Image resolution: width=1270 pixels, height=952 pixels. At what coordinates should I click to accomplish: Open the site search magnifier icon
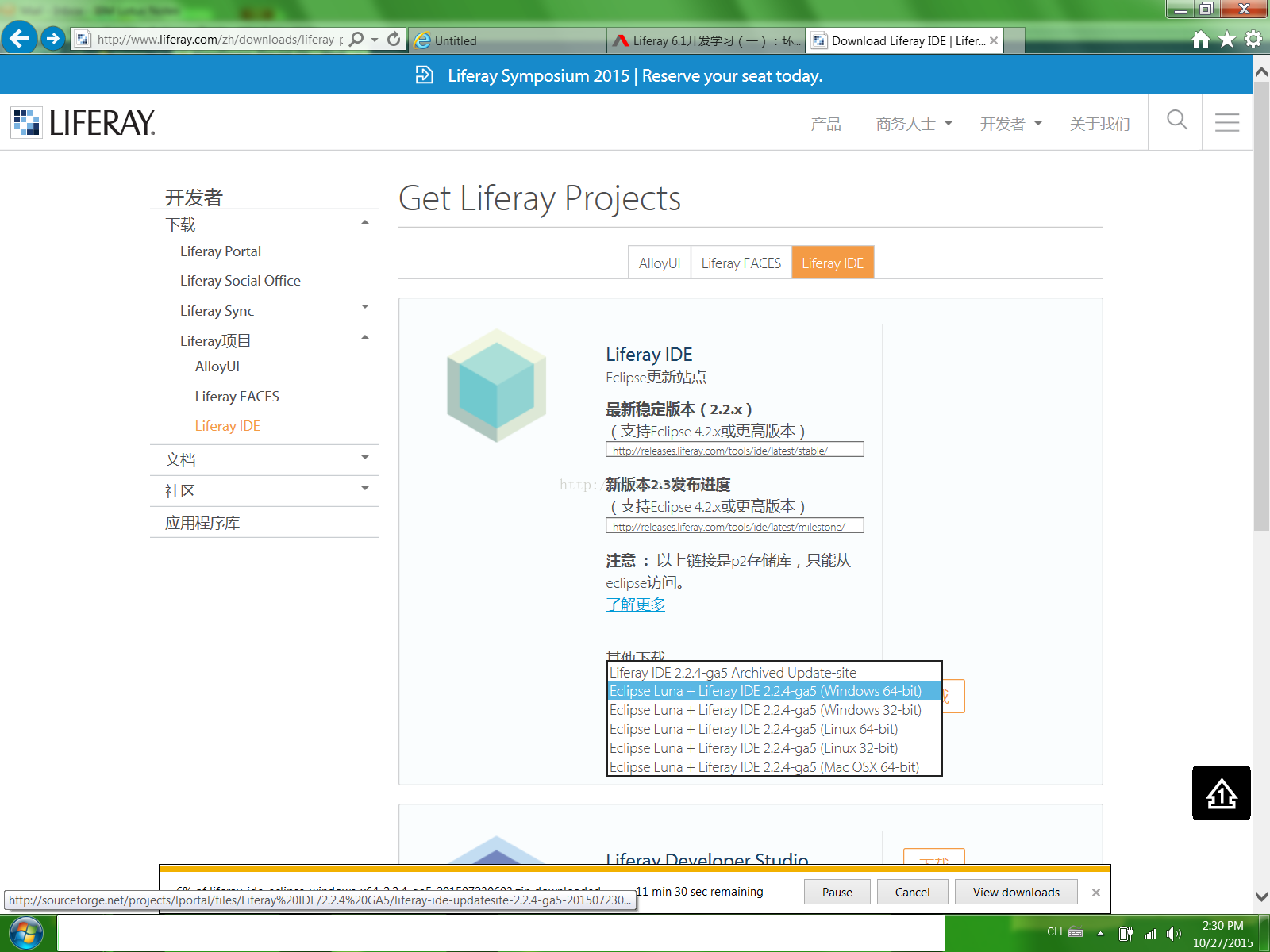point(1176,121)
